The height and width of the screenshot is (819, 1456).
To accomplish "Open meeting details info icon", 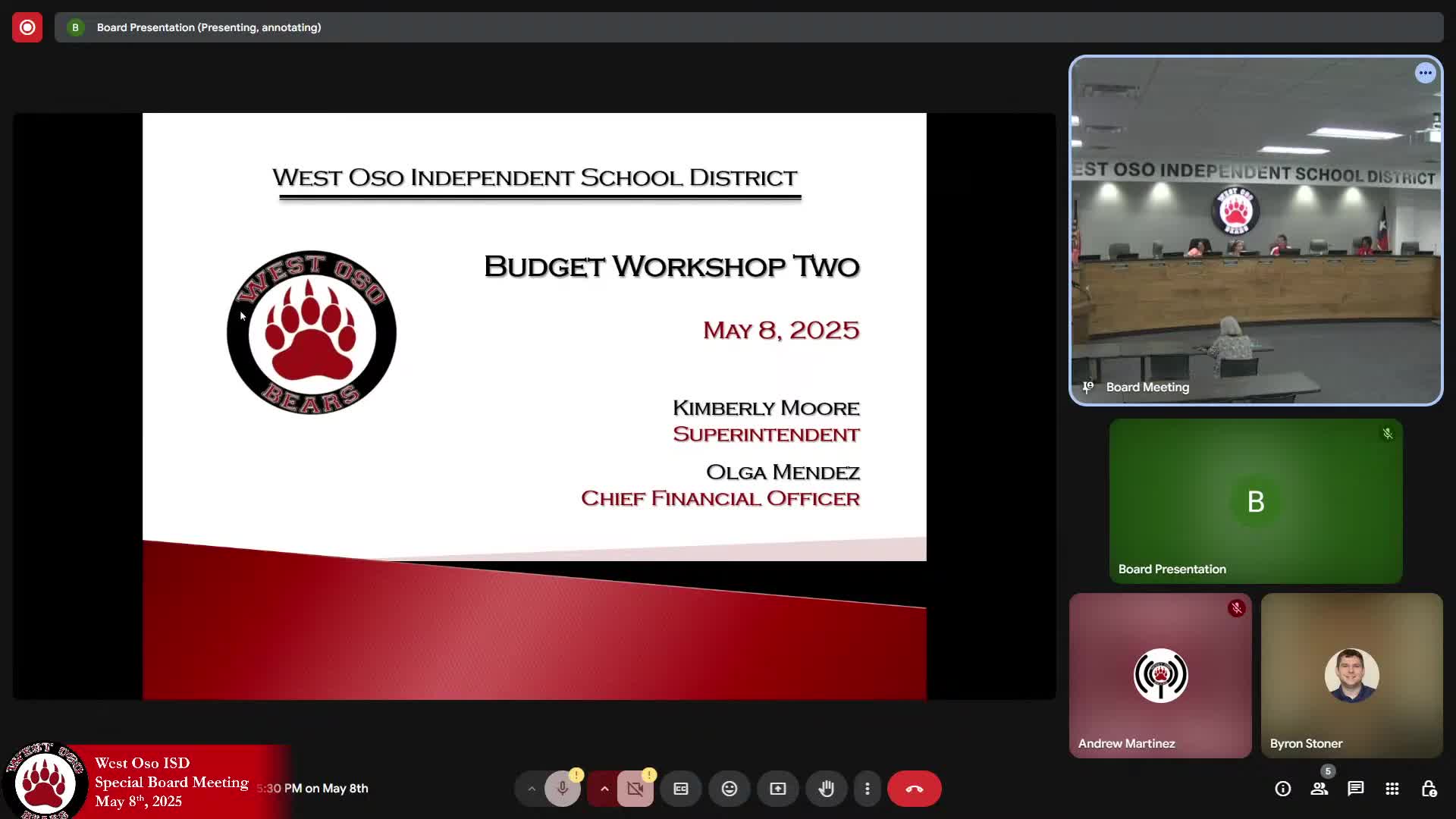I will 1283,789.
